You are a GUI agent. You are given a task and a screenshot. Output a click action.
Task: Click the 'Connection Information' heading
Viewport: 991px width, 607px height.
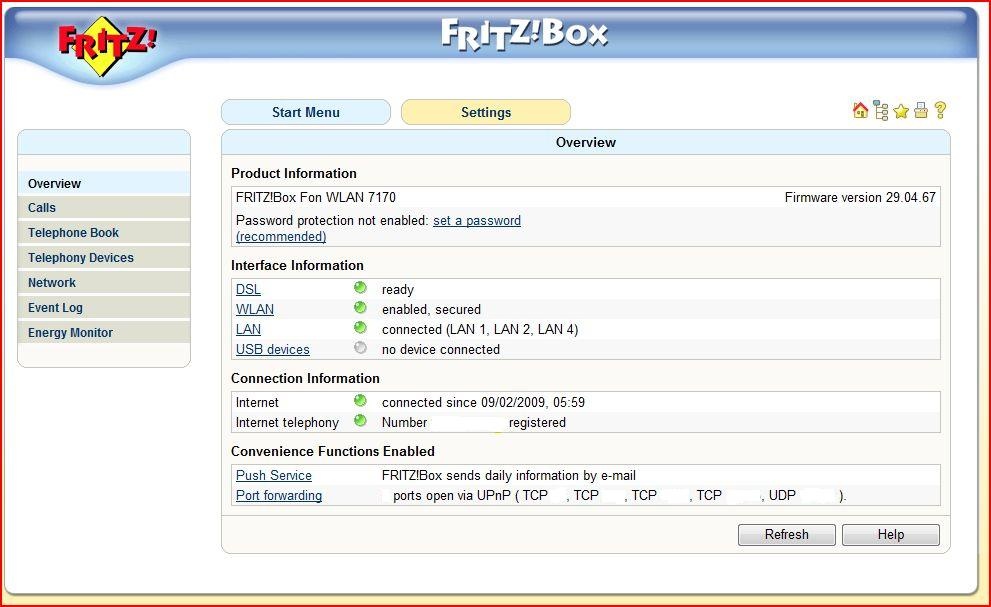(x=305, y=378)
